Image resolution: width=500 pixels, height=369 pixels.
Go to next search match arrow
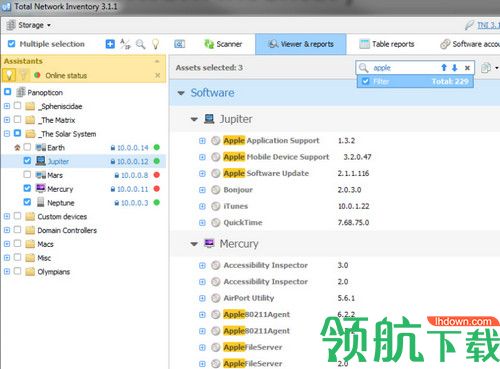click(x=455, y=68)
